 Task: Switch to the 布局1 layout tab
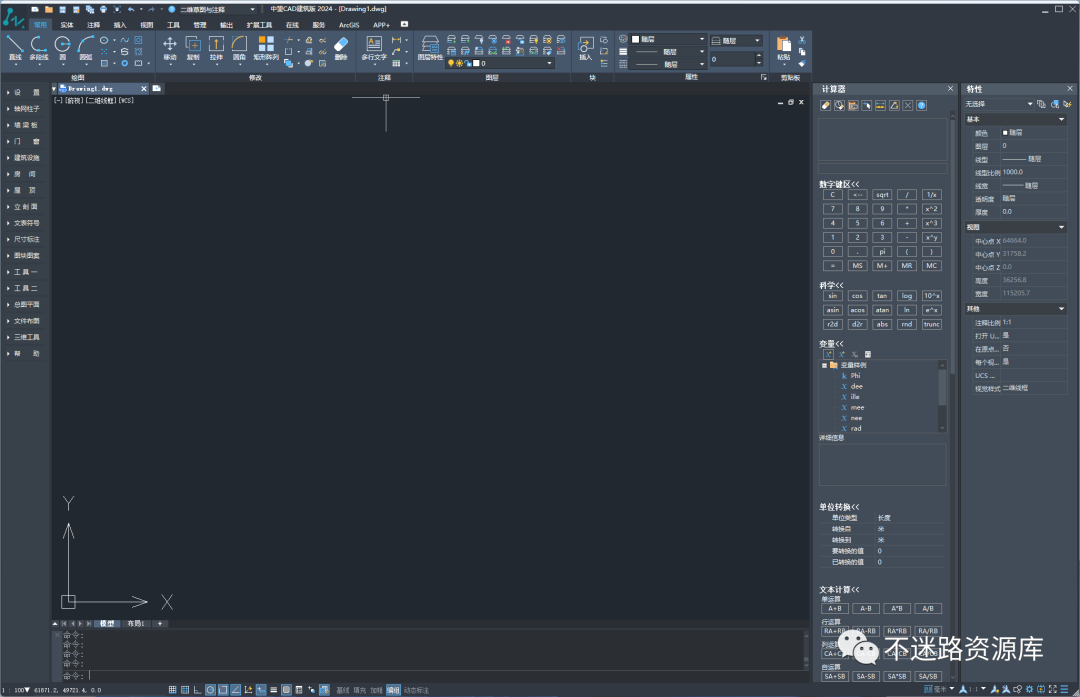pos(136,623)
